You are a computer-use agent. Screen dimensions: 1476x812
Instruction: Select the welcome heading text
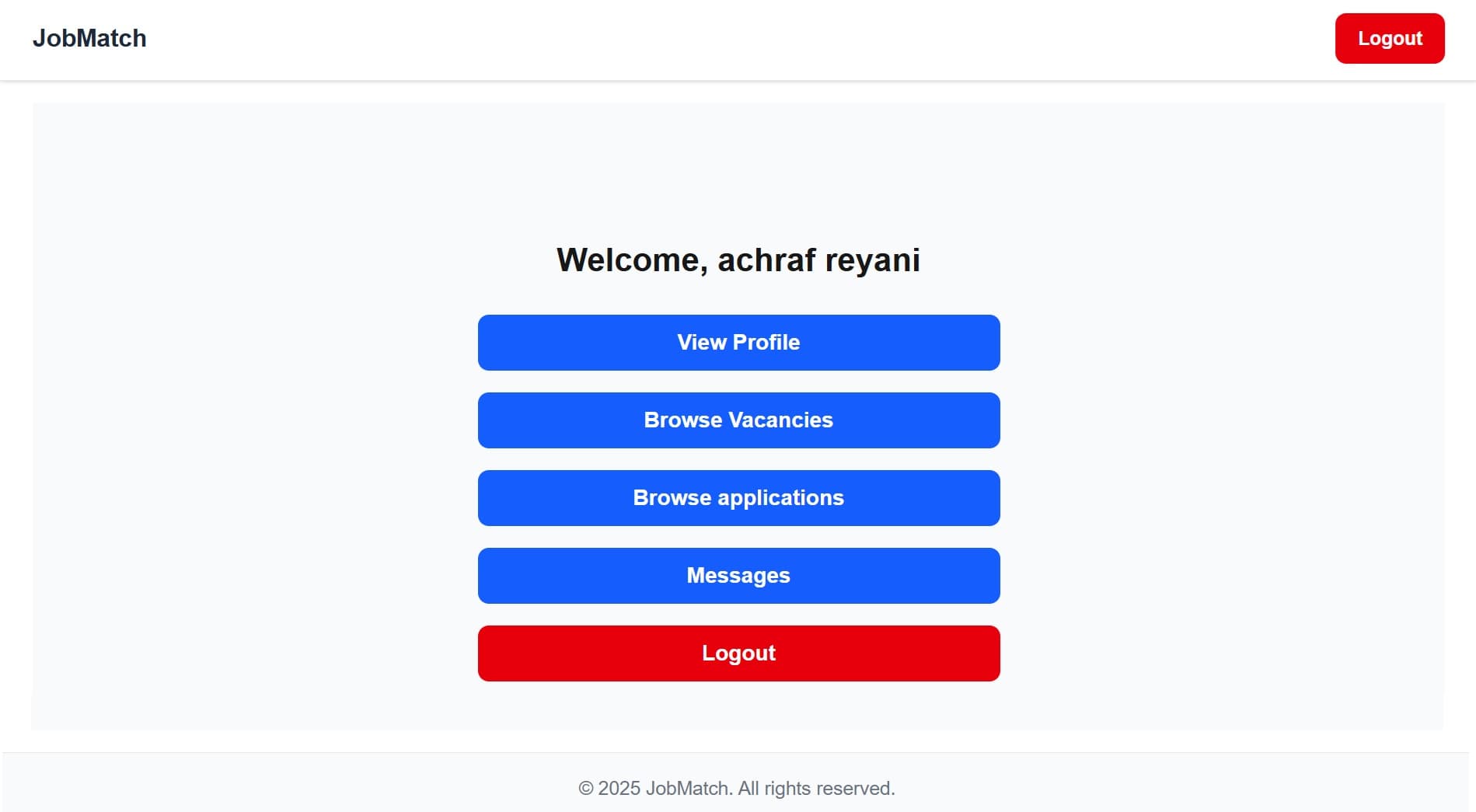738,260
